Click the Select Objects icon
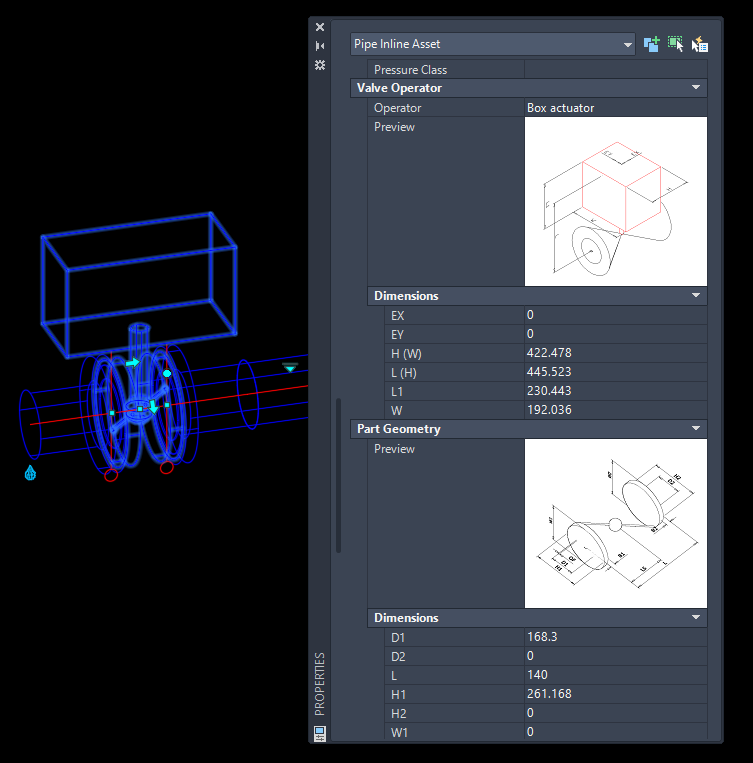Image resolution: width=753 pixels, height=763 pixels. 675,44
